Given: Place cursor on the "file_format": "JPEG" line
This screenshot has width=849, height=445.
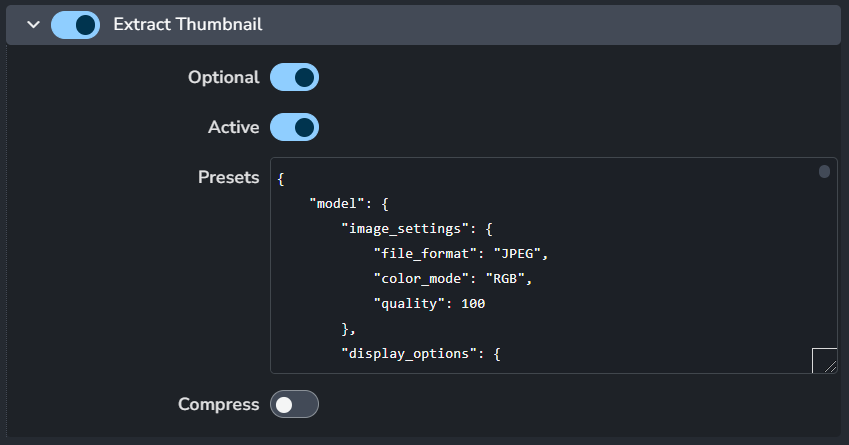Looking at the screenshot, I should coord(460,253).
